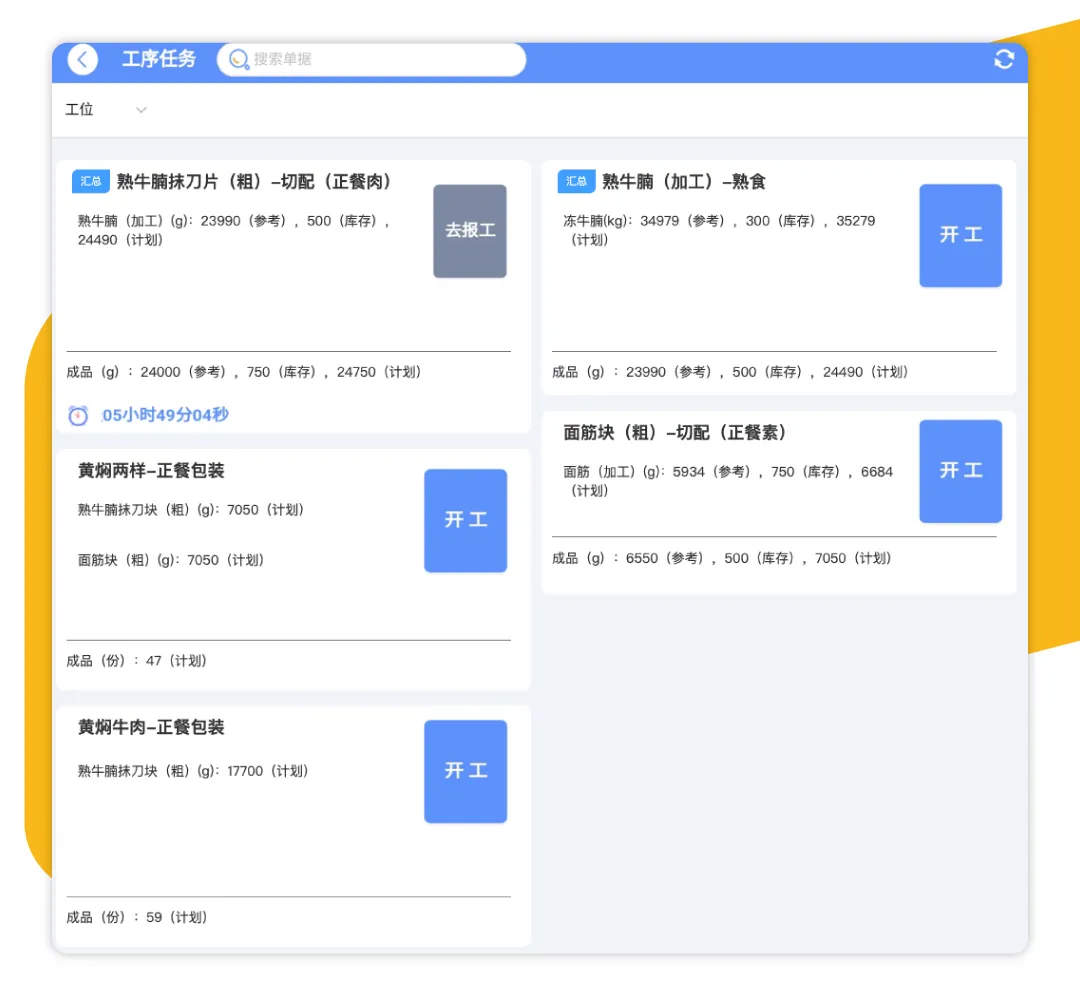This screenshot has width=1080, height=1000.
Task: Start work on 黄焖两样–正餐包装
Action: pyautogui.click(x=466, y=520)
